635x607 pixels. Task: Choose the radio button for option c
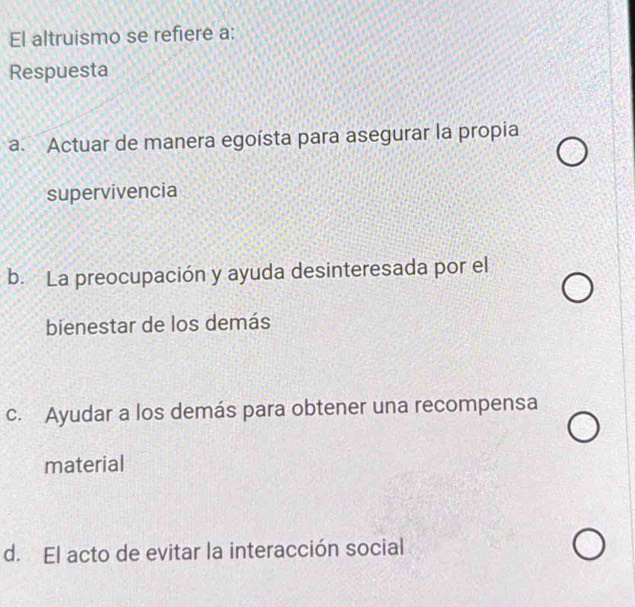[x=582, y=430]
